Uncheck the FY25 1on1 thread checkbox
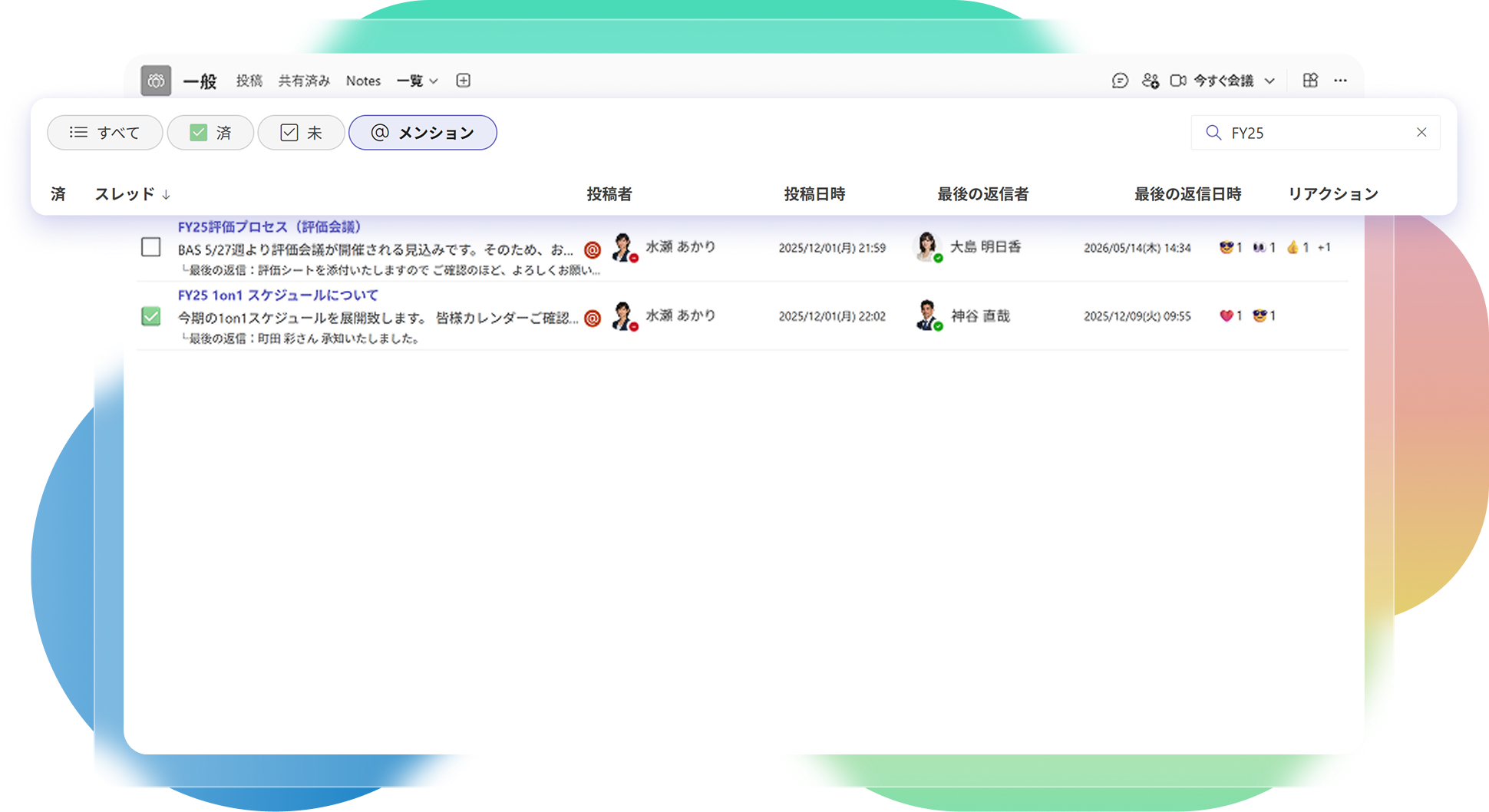This screenshot has width=1489, height=812. (x=151, y=315)
